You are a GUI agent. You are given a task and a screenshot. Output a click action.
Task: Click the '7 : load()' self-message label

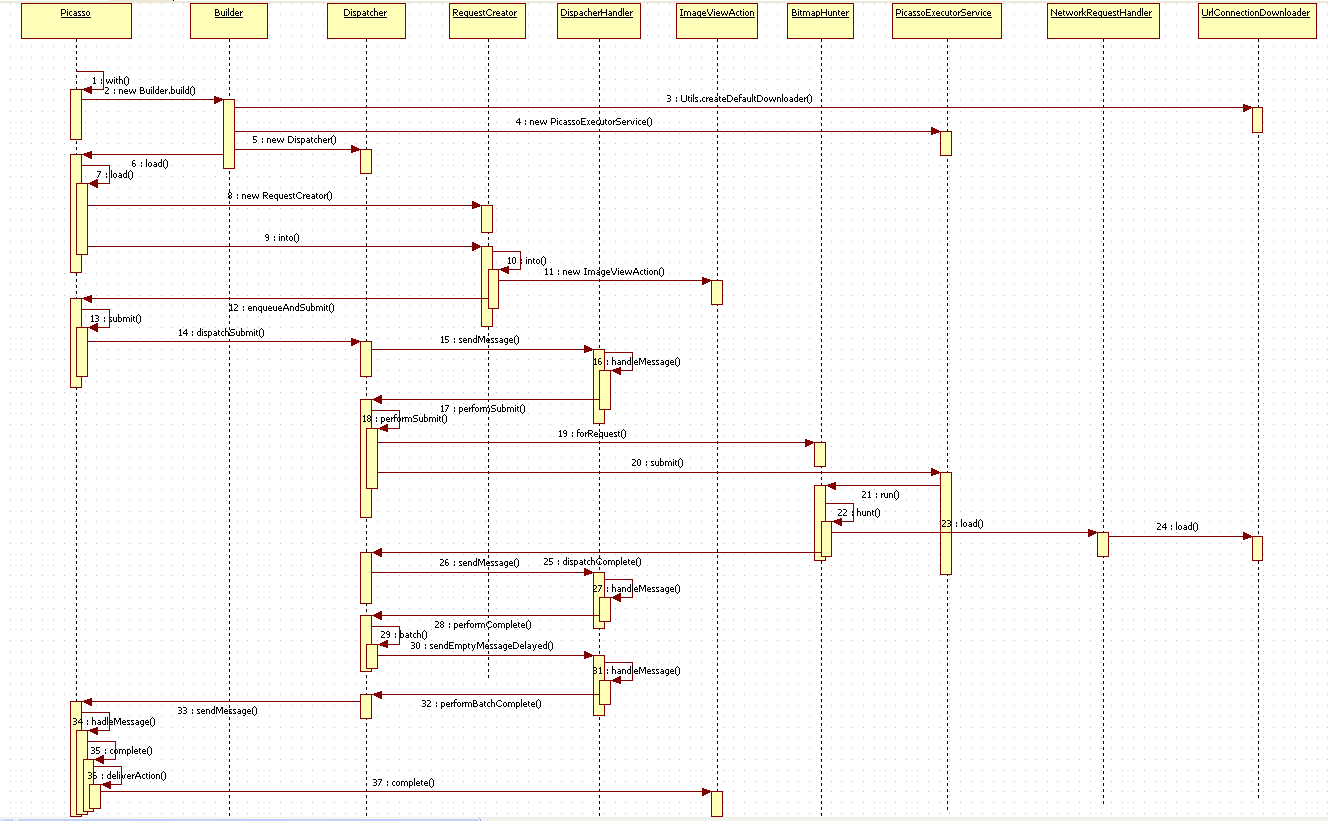pos(114,174)
